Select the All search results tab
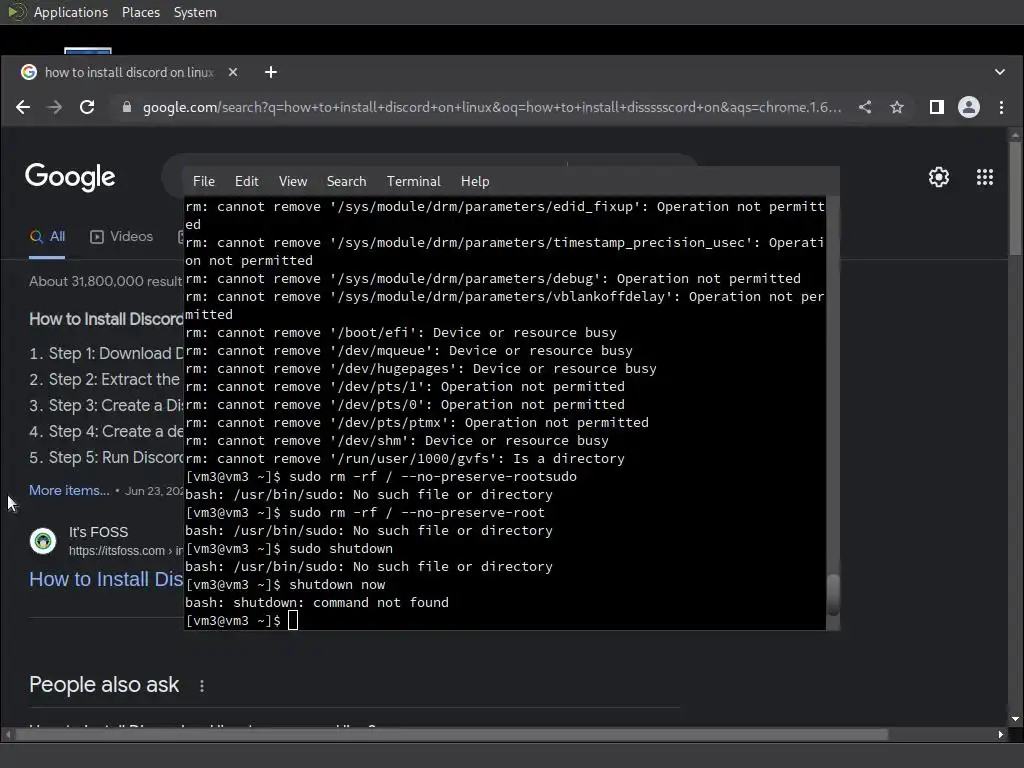The image size is (1024, 768). (47, 236)
